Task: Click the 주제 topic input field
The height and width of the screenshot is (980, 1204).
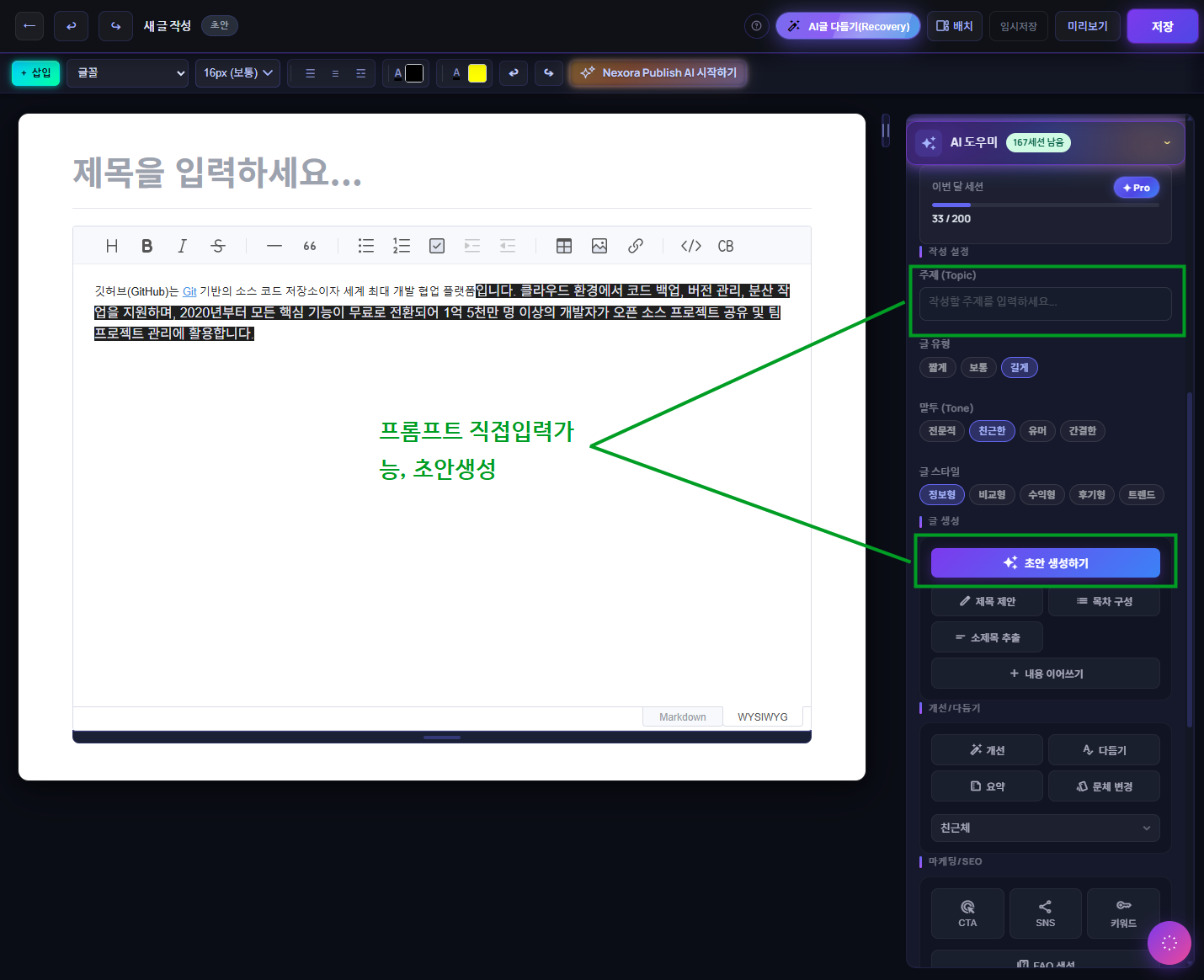Action: (1045, 302)
